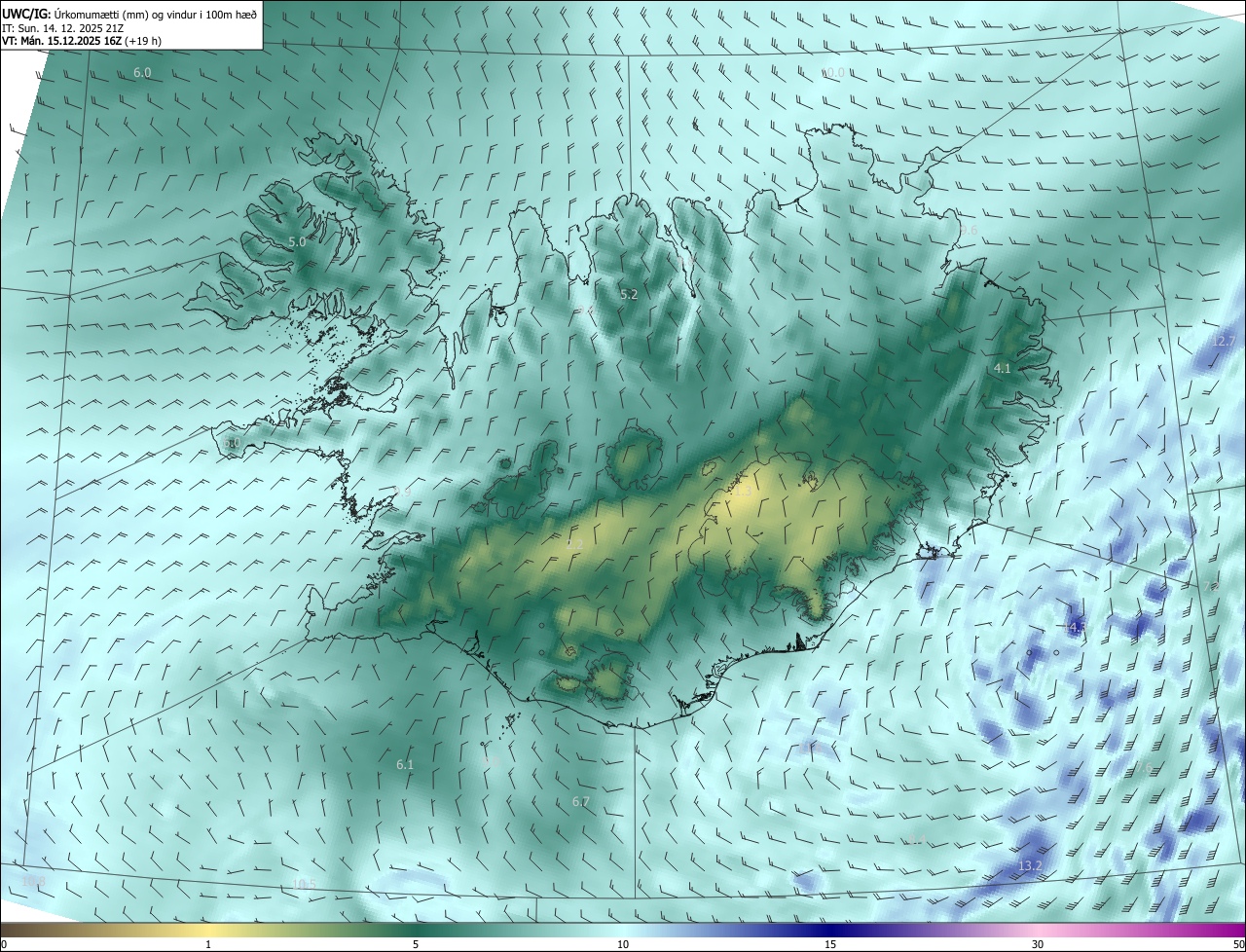
Task: Click the 10.5 value near the bottom boundary
Action: coord(305,884)
